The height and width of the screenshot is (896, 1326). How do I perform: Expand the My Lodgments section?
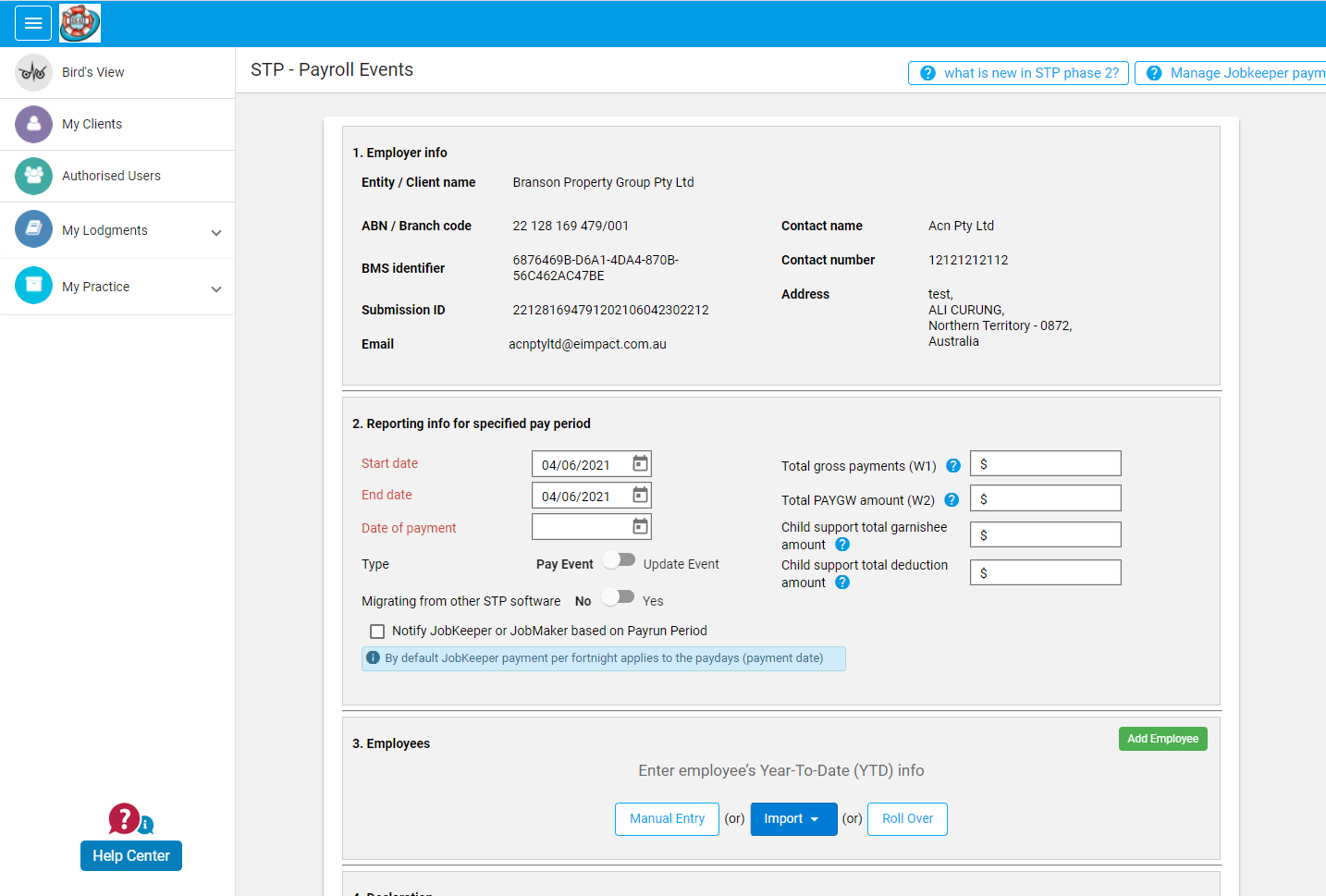click(216, 231)
